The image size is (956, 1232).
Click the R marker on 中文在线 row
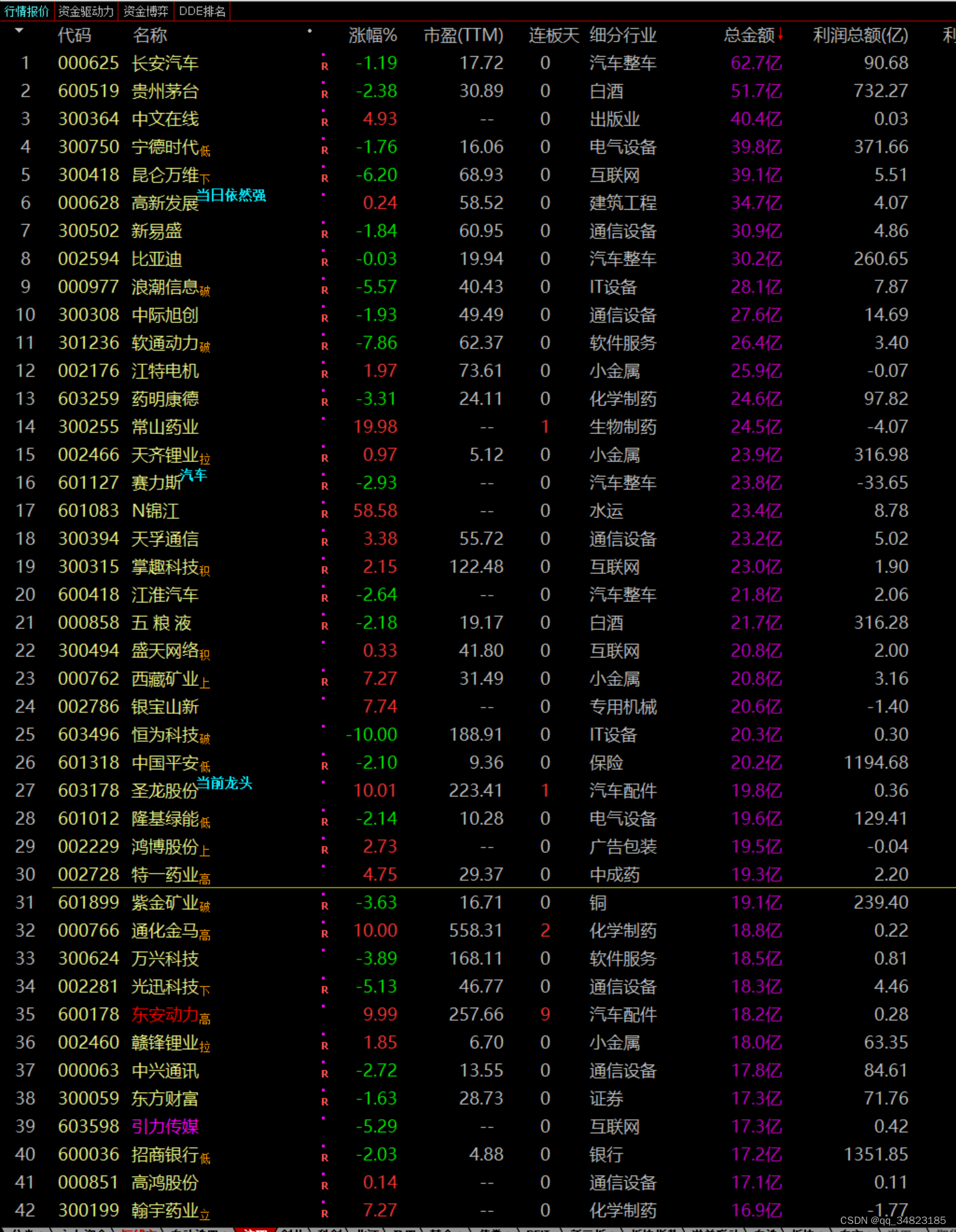[325, 121]
